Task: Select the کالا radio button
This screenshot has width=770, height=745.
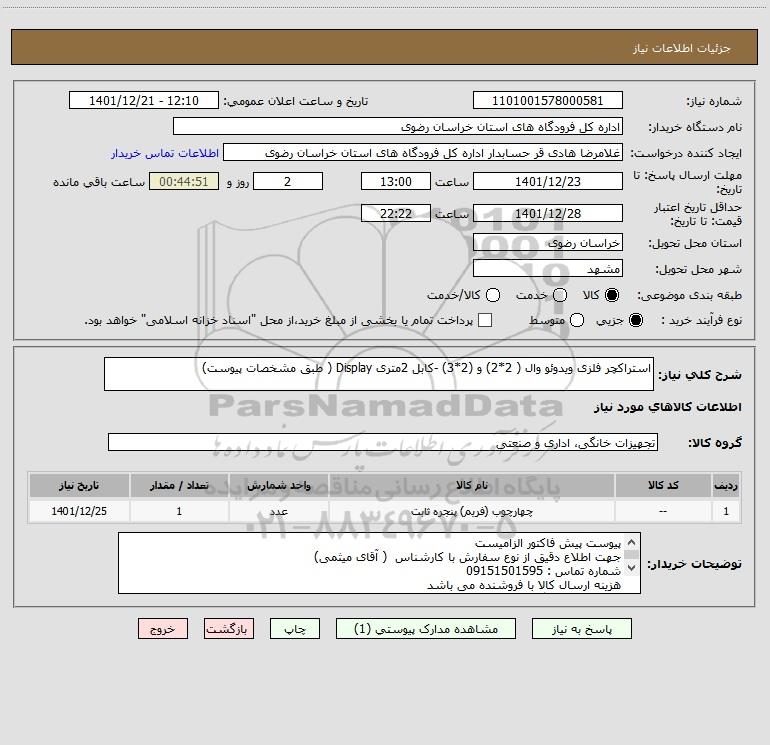Action: 612,295
